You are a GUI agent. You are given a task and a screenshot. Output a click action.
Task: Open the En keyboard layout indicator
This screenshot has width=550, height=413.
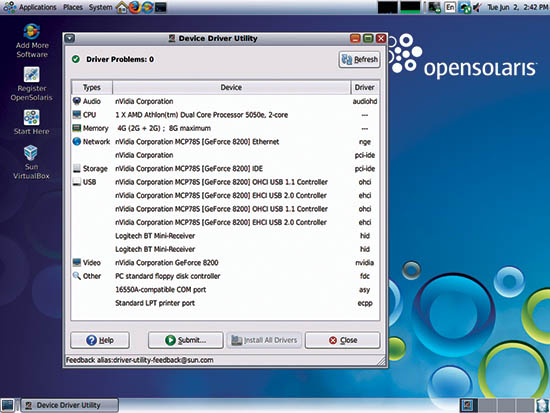[450, 7]
